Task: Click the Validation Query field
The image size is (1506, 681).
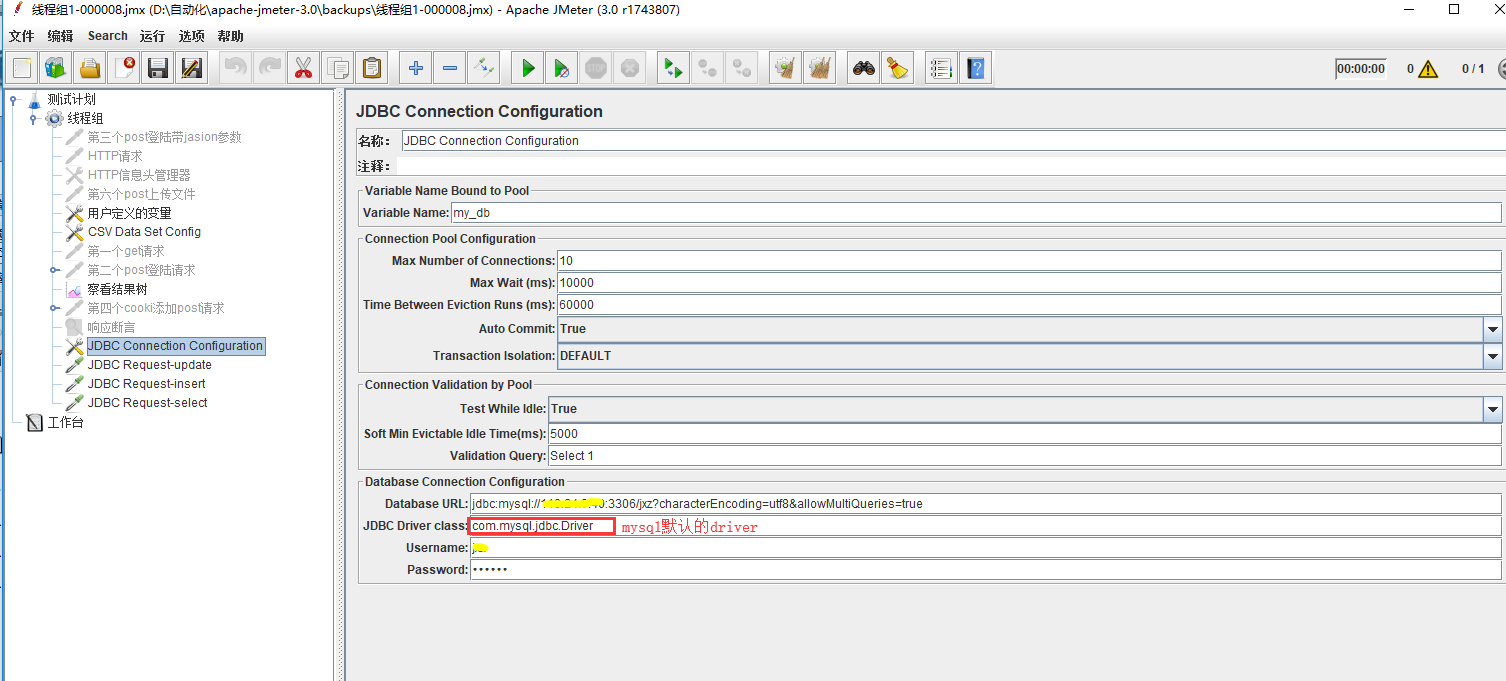Action: pos(1025,456)
